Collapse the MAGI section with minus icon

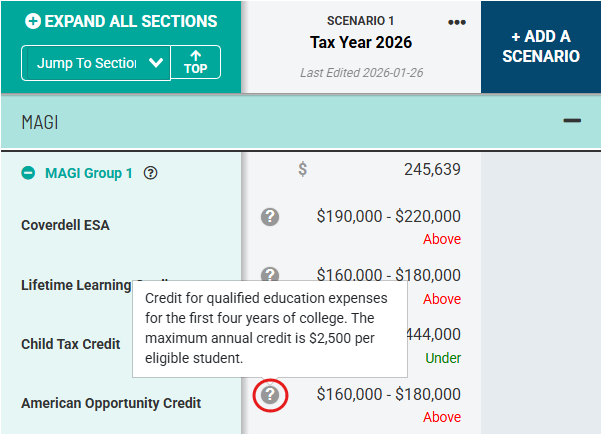pos(572,120)
